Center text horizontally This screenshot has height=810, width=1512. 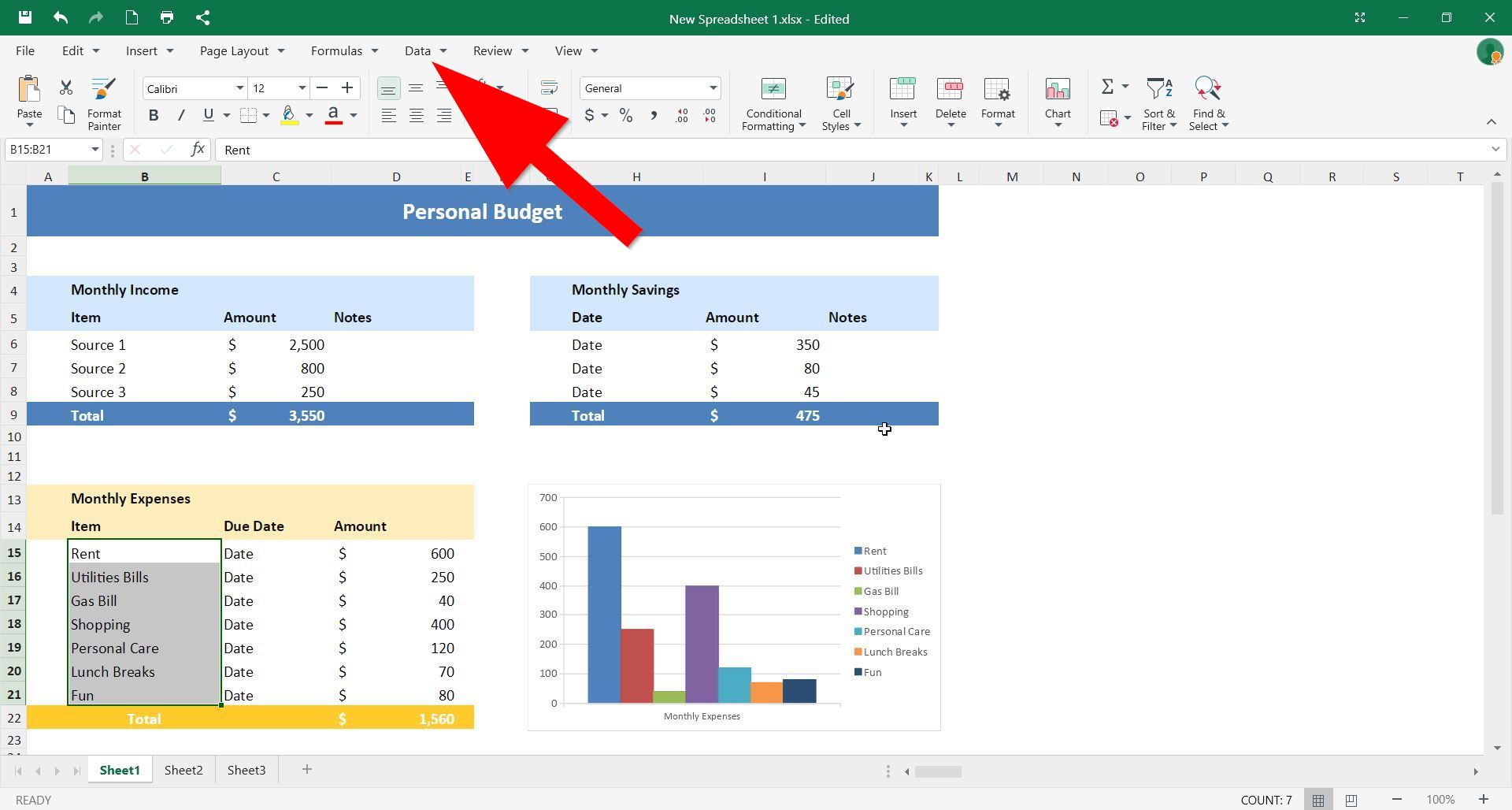coord(416,115)
